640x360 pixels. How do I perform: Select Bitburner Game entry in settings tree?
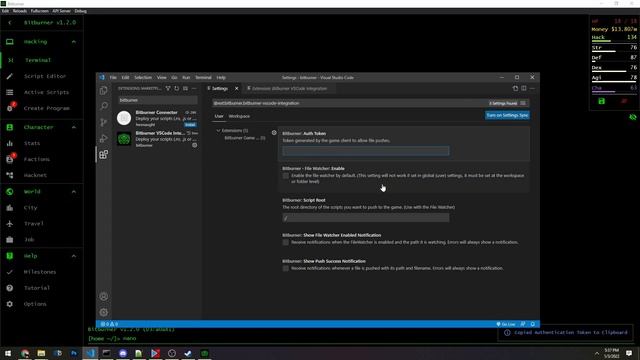tap(244, 138)
